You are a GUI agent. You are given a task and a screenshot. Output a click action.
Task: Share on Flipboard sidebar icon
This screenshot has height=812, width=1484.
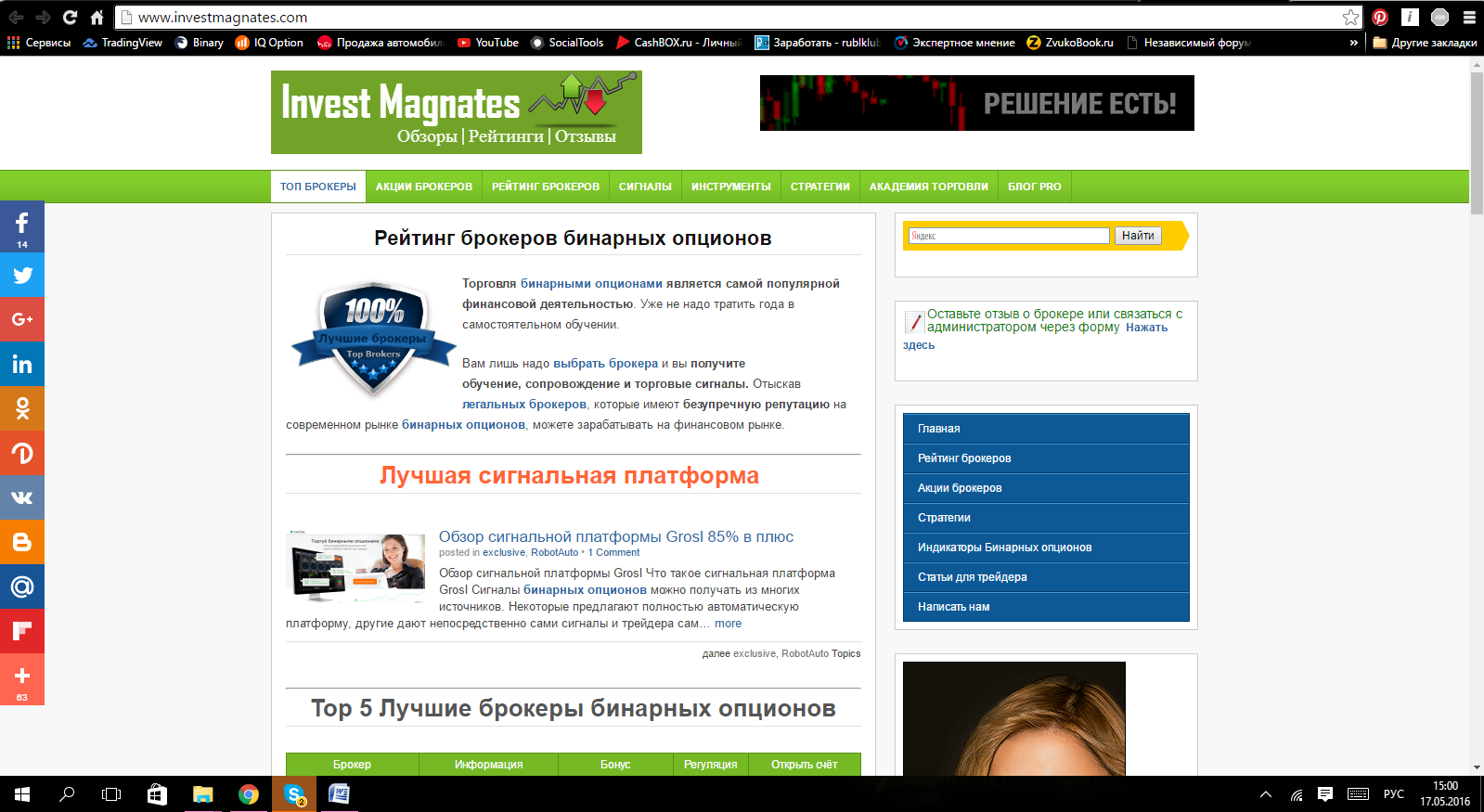(22, 631)
